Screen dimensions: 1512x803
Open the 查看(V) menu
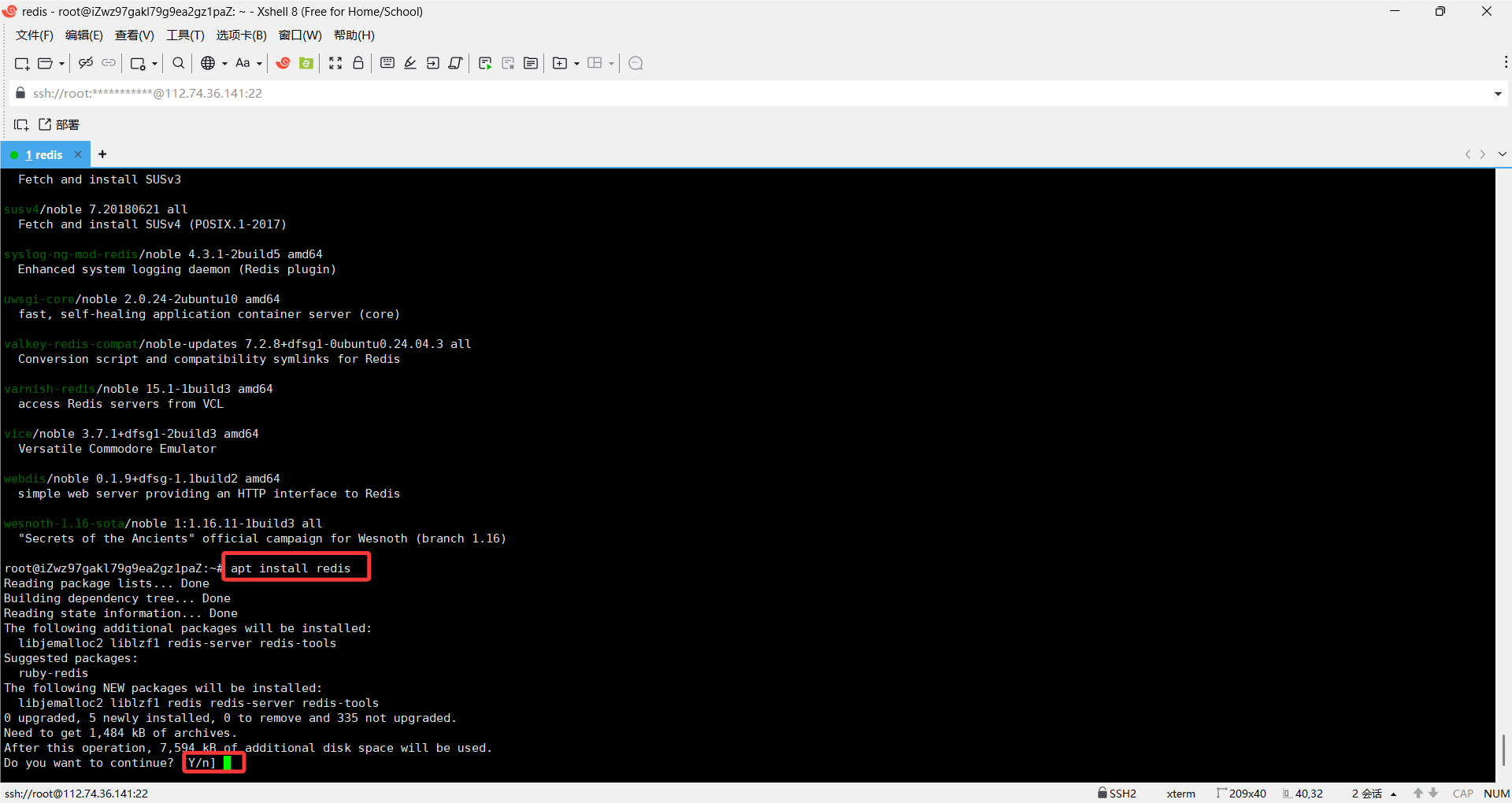[135, 35]
